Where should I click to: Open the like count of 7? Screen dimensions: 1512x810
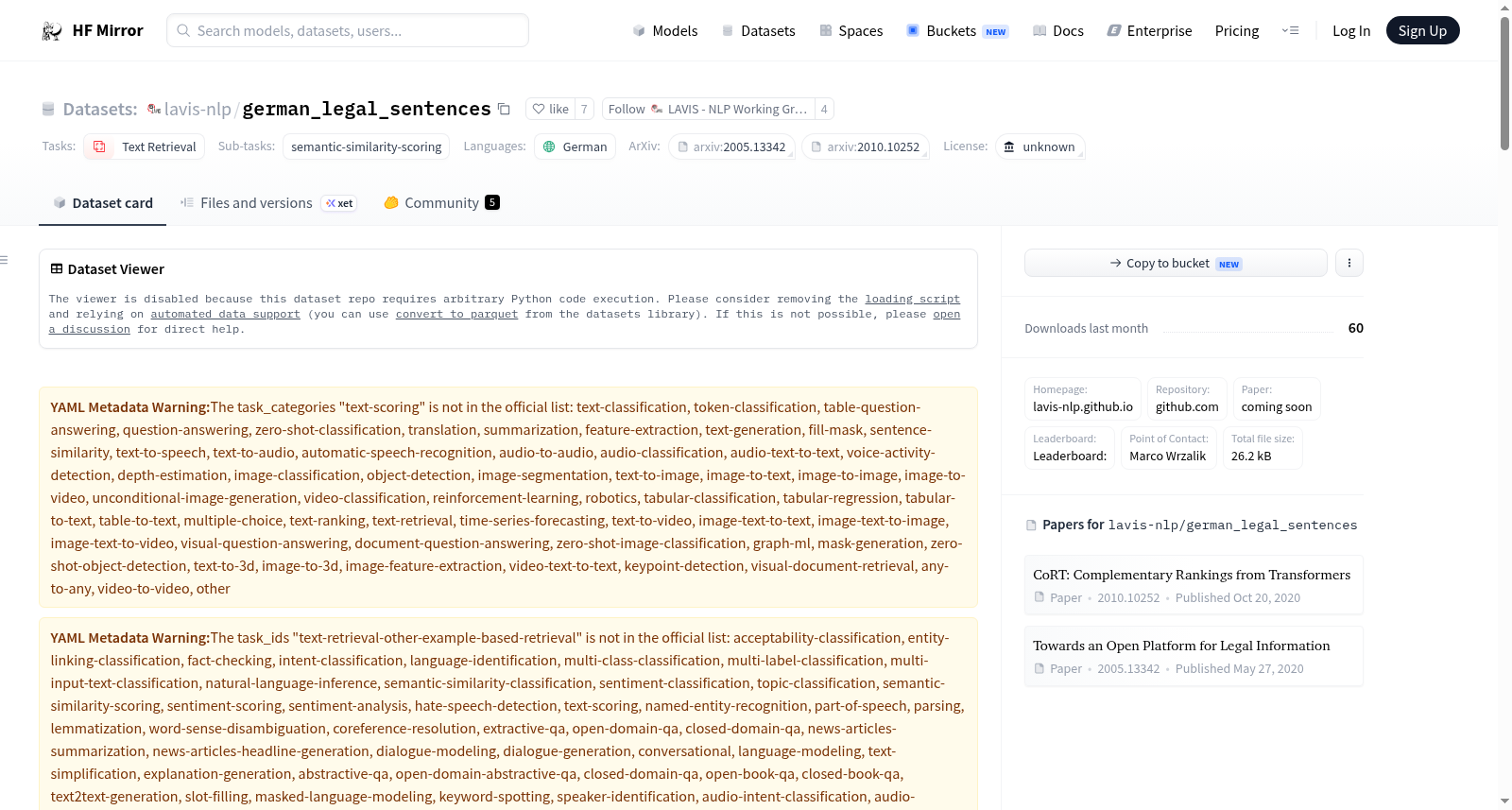click(x=584, y=109)
